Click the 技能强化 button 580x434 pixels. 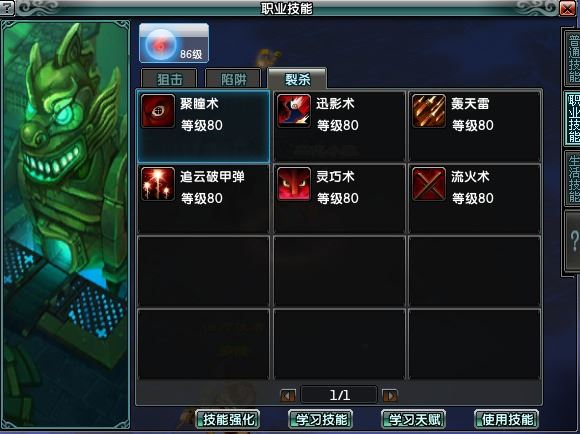[x=228, y=419]
